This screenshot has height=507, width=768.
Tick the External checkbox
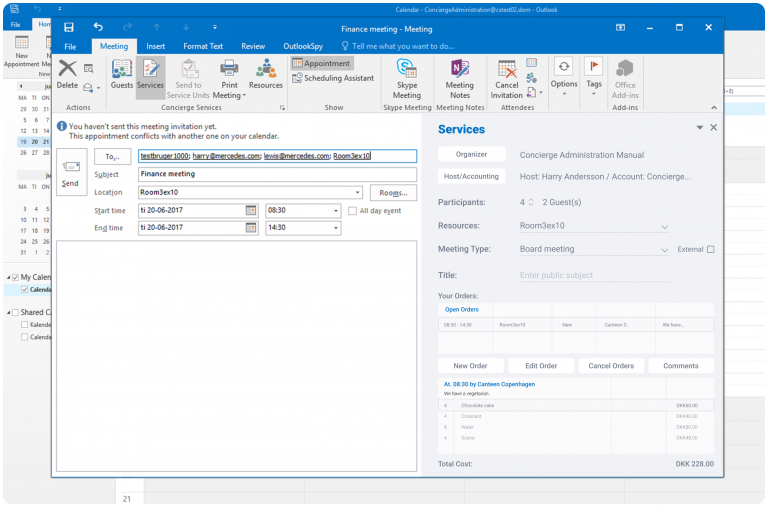pos(711,249)
